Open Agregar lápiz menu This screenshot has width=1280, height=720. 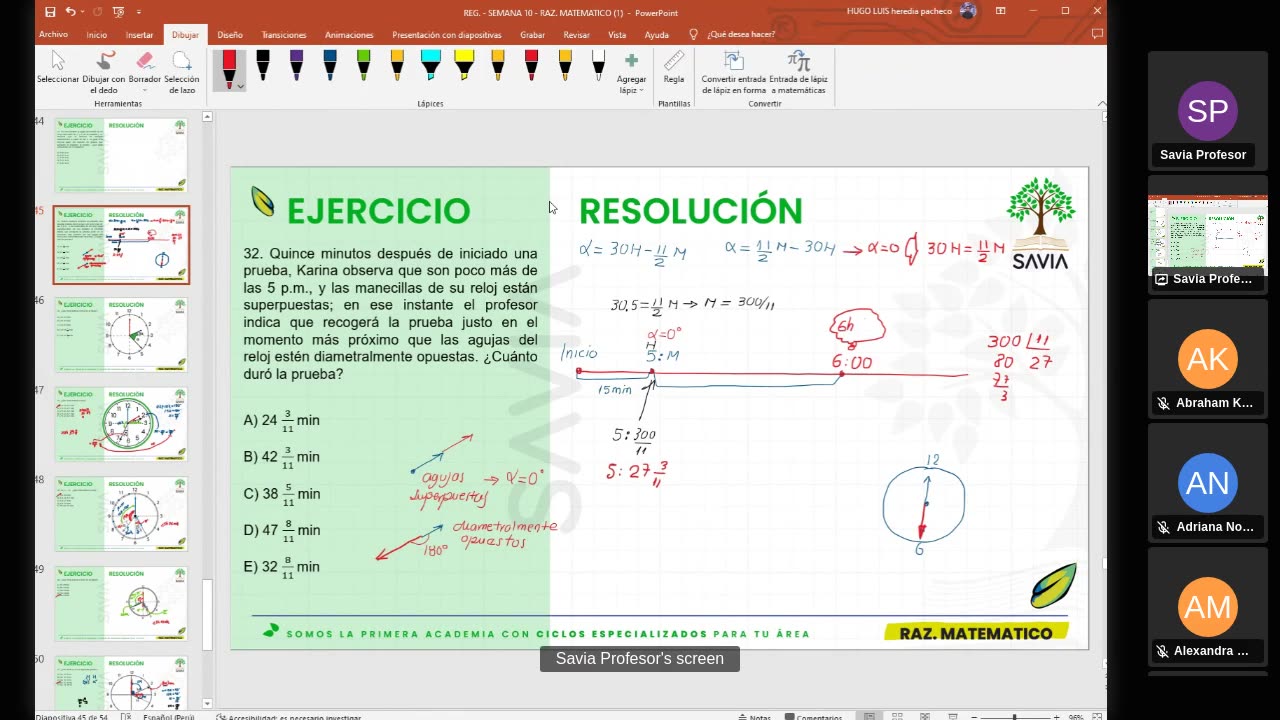tap(631, 71)
